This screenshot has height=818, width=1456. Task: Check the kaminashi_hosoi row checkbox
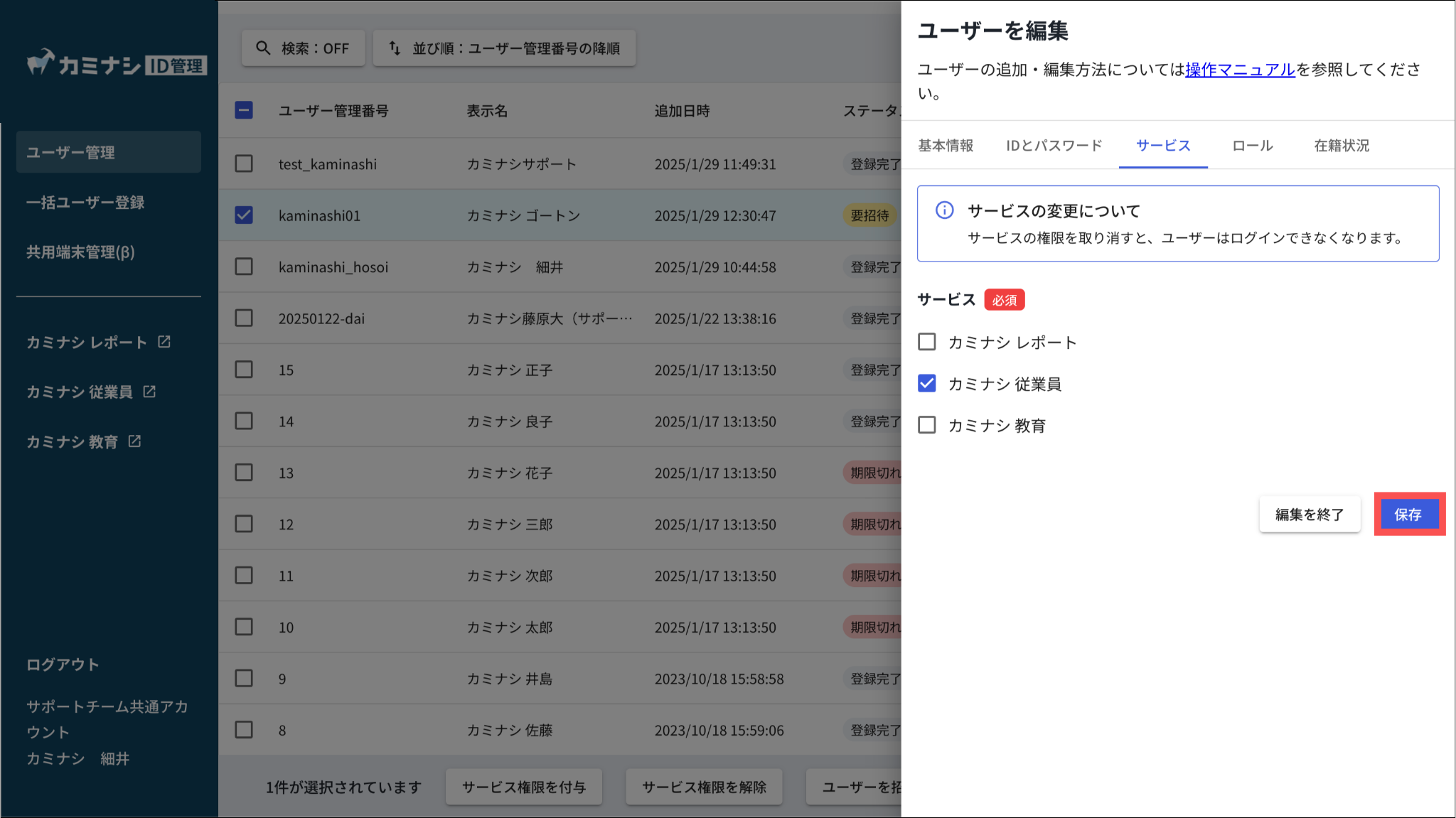click(x=244, y=267)
